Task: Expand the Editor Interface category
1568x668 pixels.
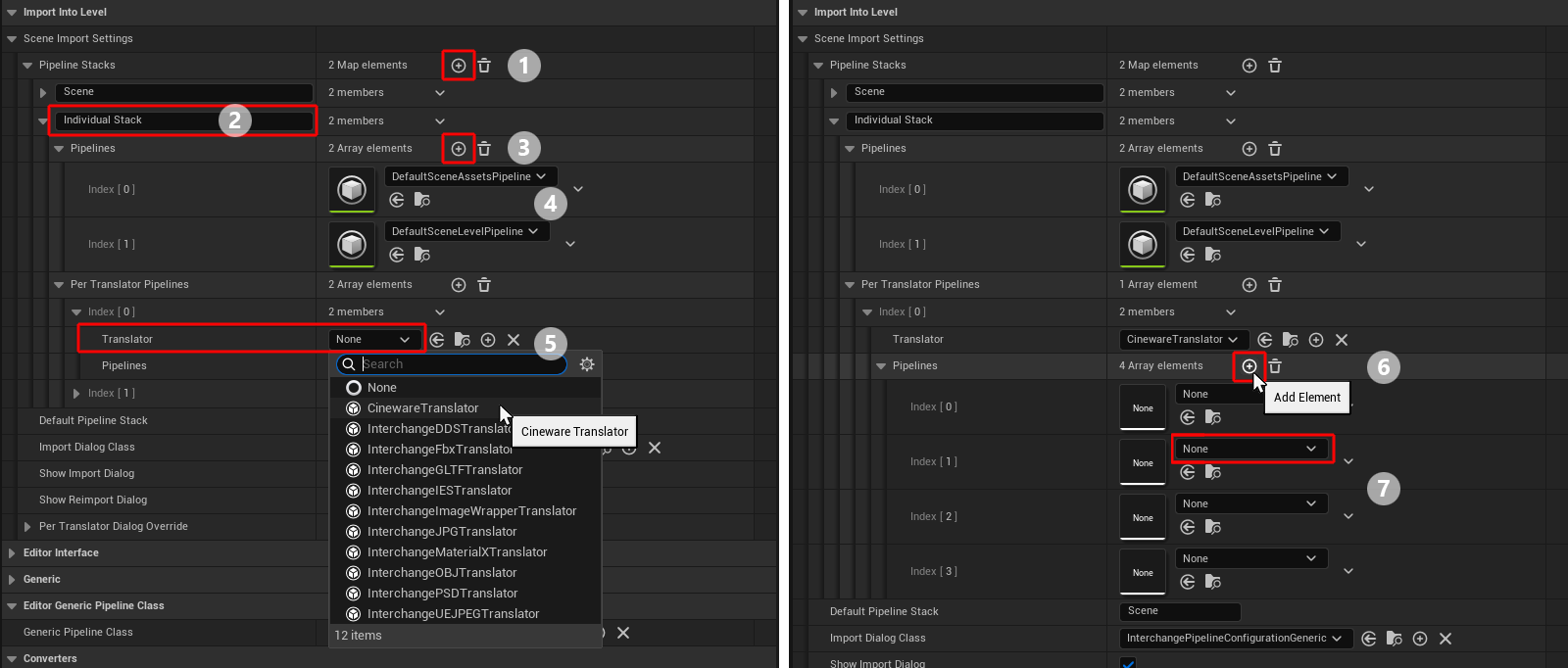Action: (x=12, y=553)
